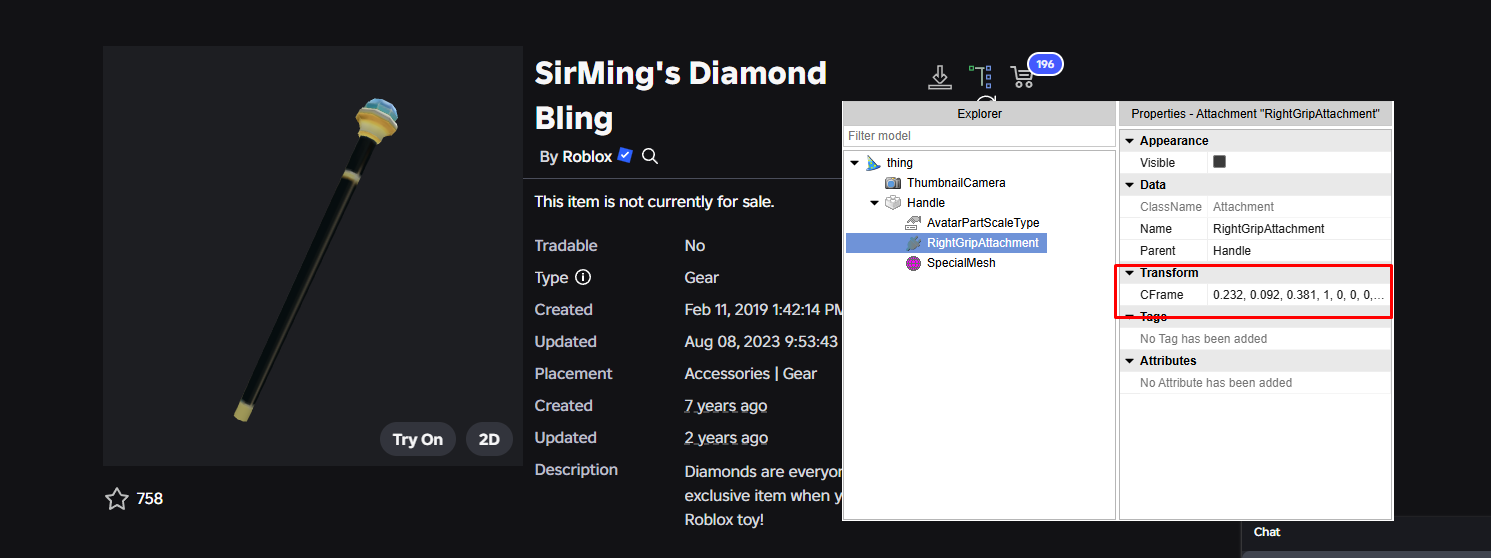Click the info icon next to Type
1491x558 pixels.
click(583, 277)
